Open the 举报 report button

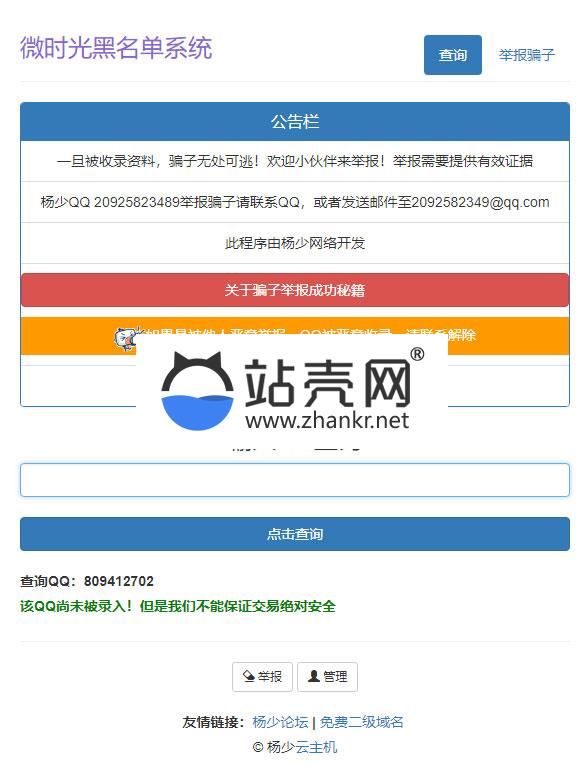pos(262,677)
